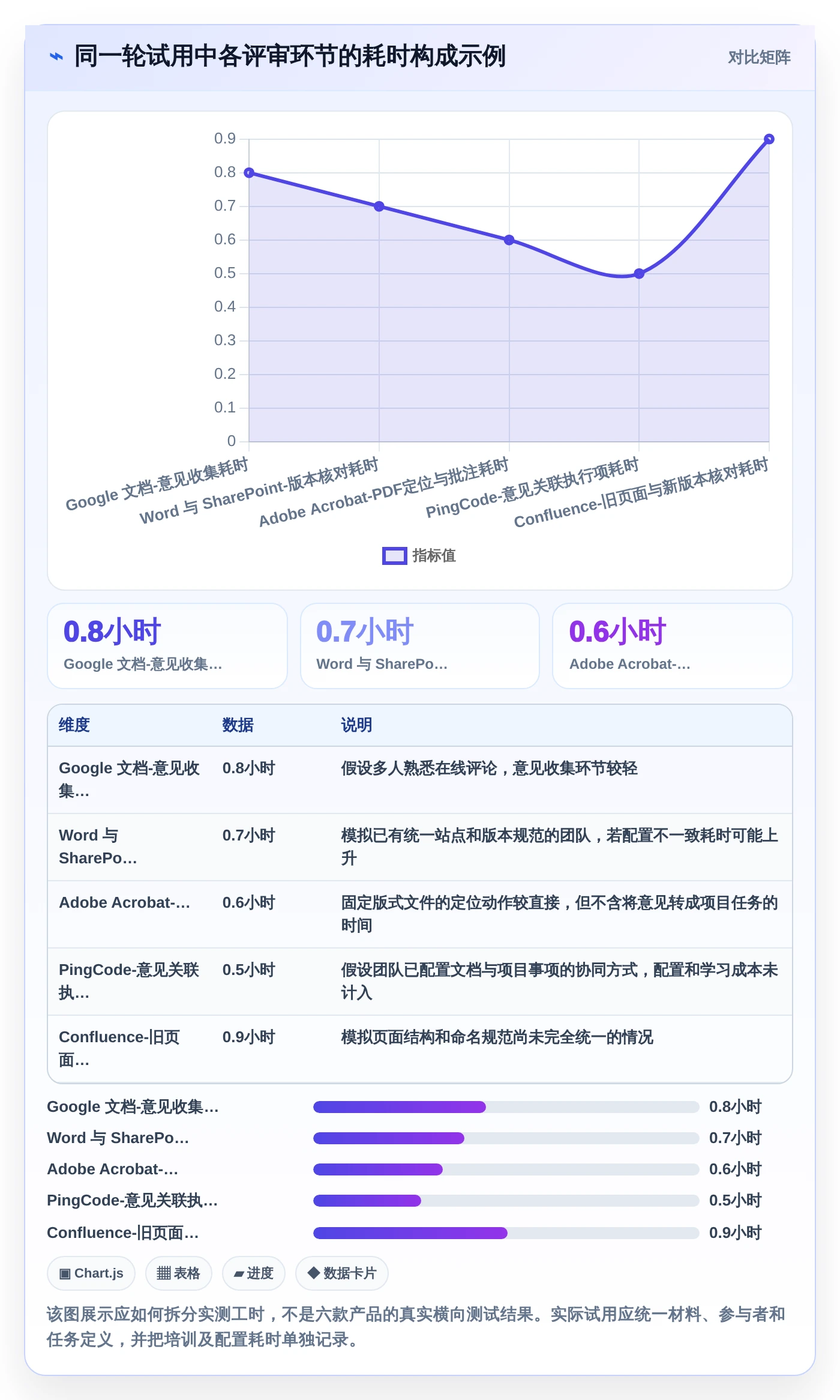Viewport: 840px width, 1400px height.
Task: Click the 说明 column header
Action: (357, 725)
